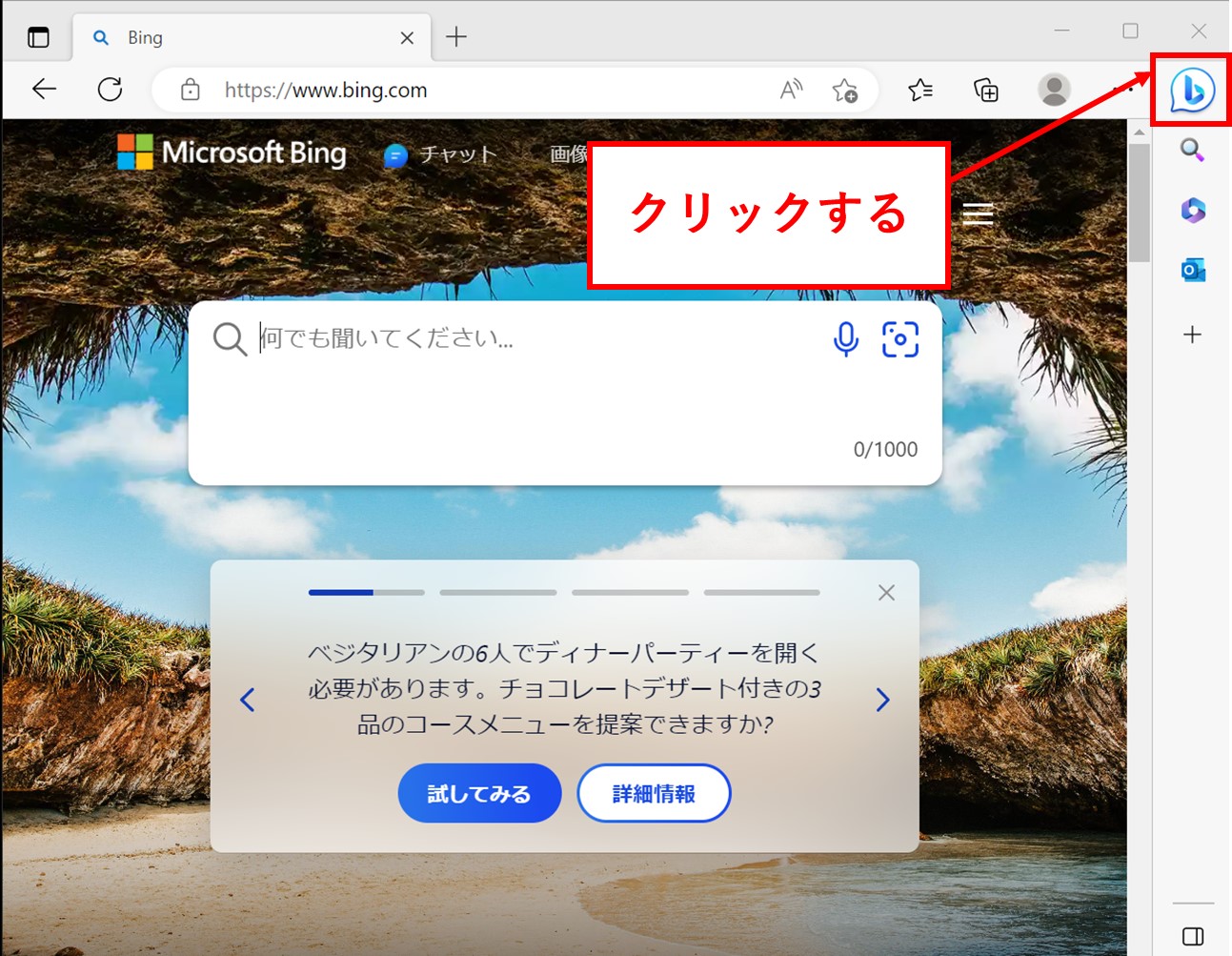
Task: Click the 詳細情報 button
Action: (654, 793)
